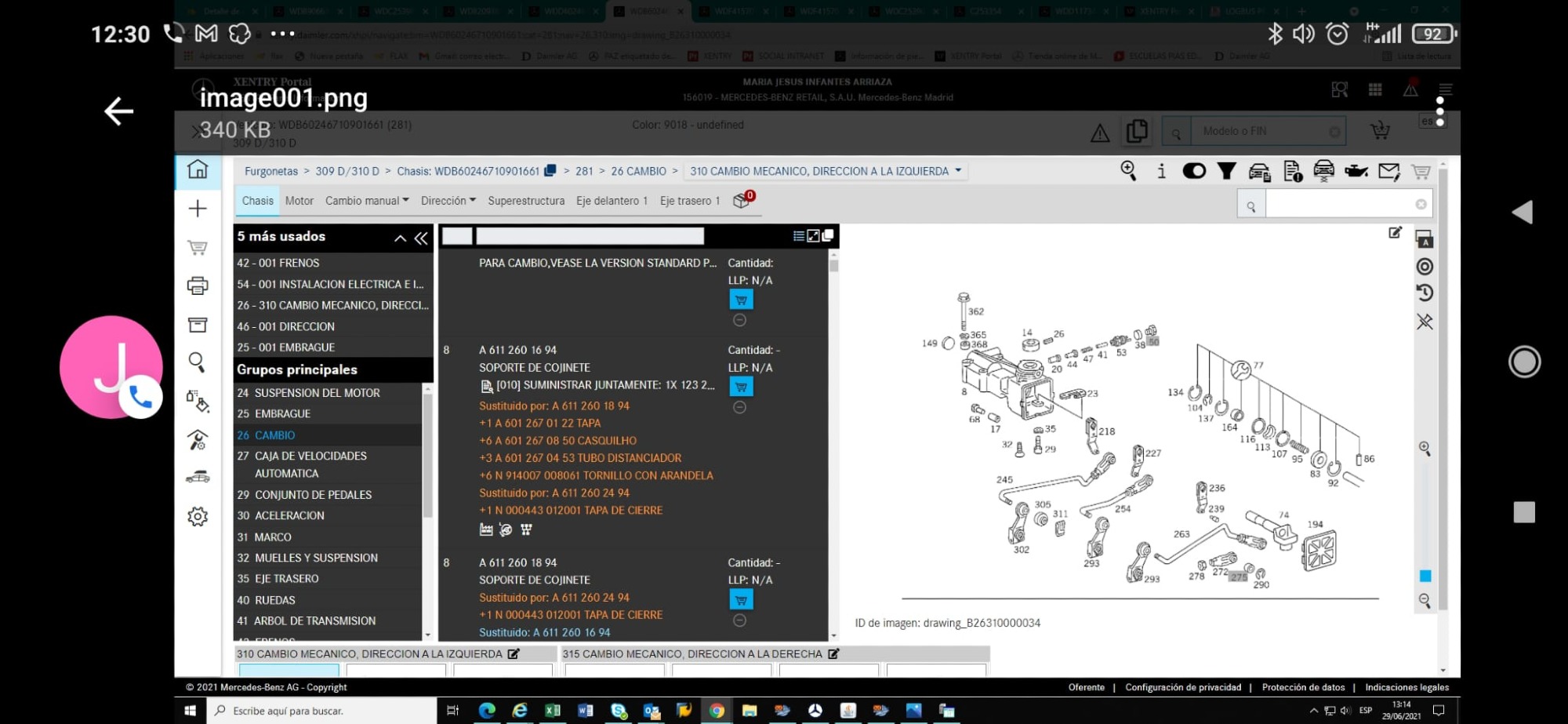Click the zoom-in magnifier in top toolbar
The width and height of the screenshot is (1568, 724).
coord(1128,171)
